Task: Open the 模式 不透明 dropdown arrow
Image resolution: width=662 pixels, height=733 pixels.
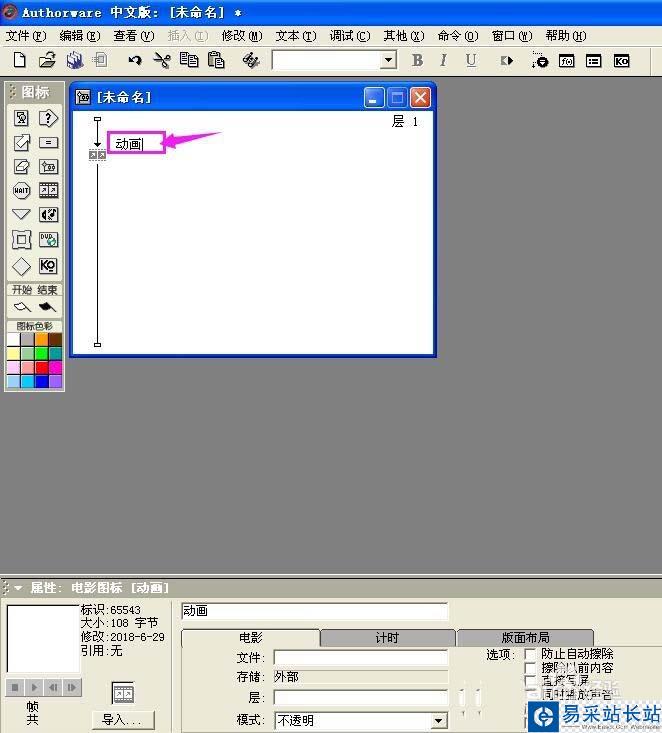Action: pyautogui.click(x=438, y=720)
